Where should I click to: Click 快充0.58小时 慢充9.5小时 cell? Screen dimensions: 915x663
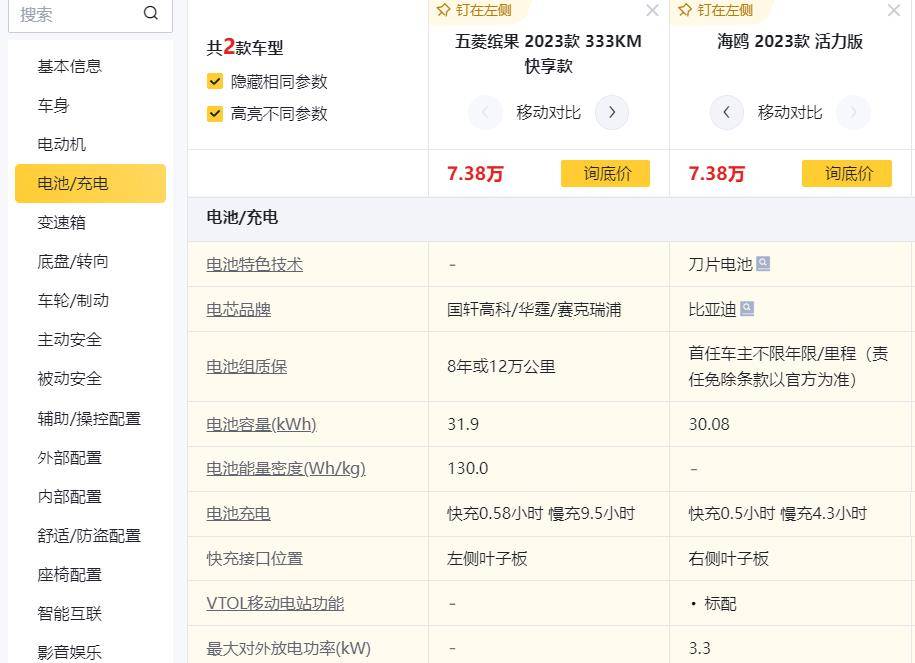(x=541, y=514)
